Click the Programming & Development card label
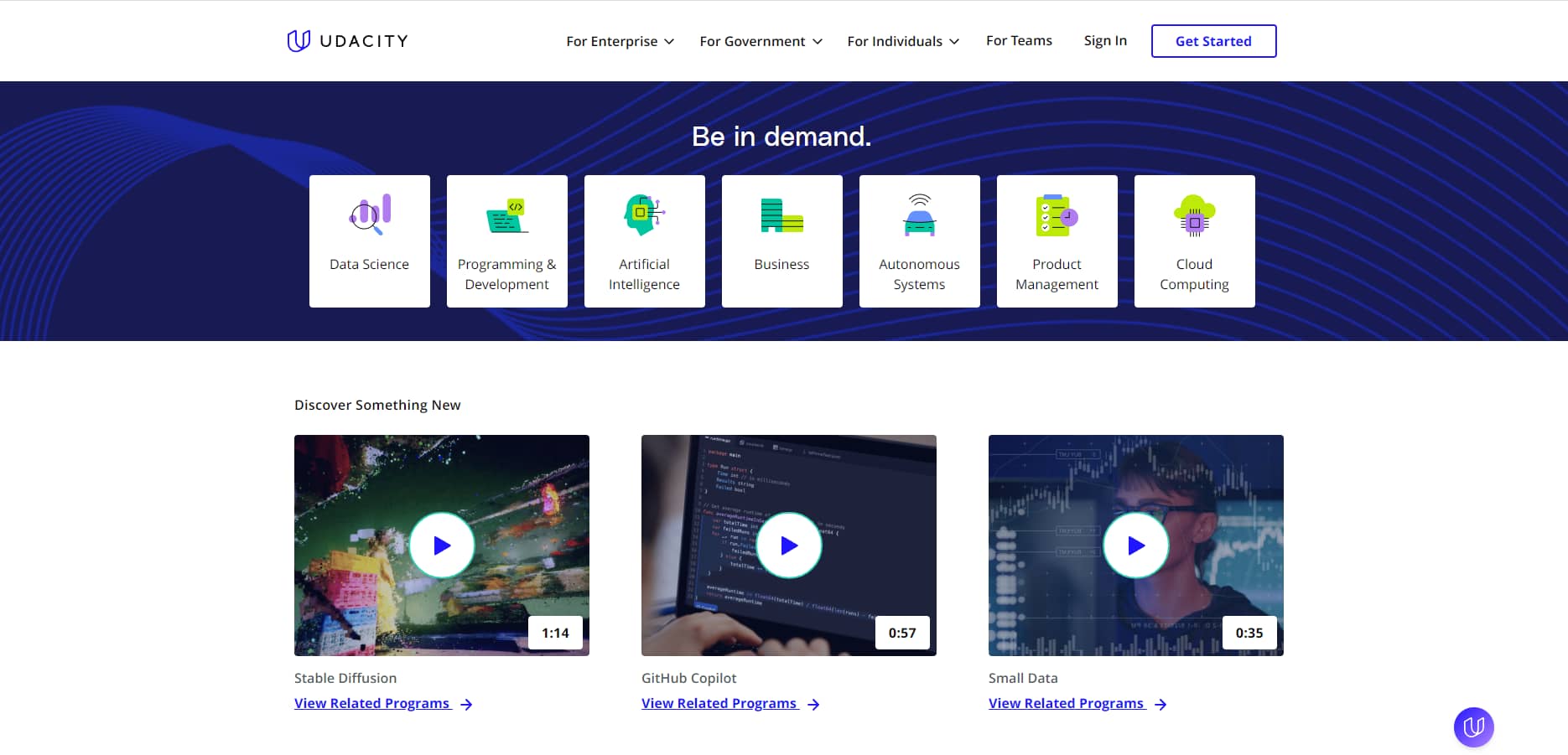Screen dimensions: 1568x755 pyautogui.click(x=507, y=274)
